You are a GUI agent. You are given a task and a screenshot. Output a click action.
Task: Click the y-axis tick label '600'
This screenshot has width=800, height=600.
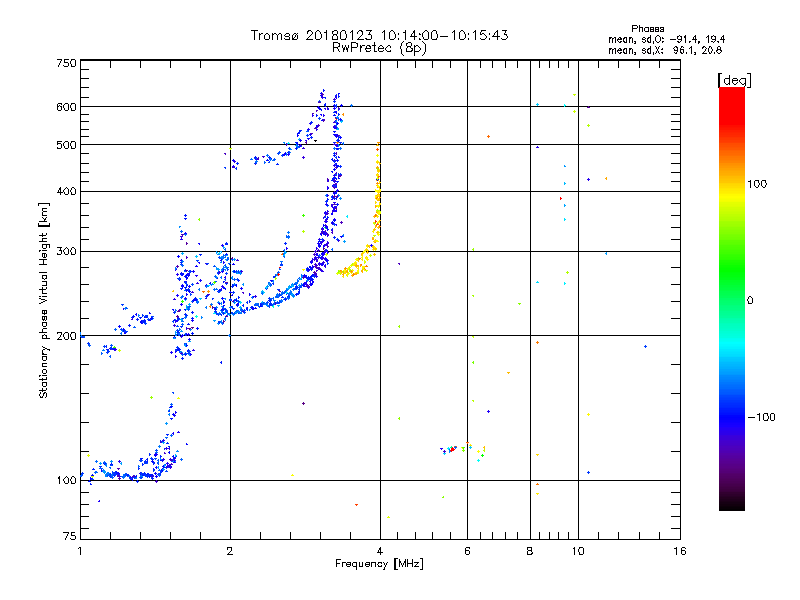(66, 107)
